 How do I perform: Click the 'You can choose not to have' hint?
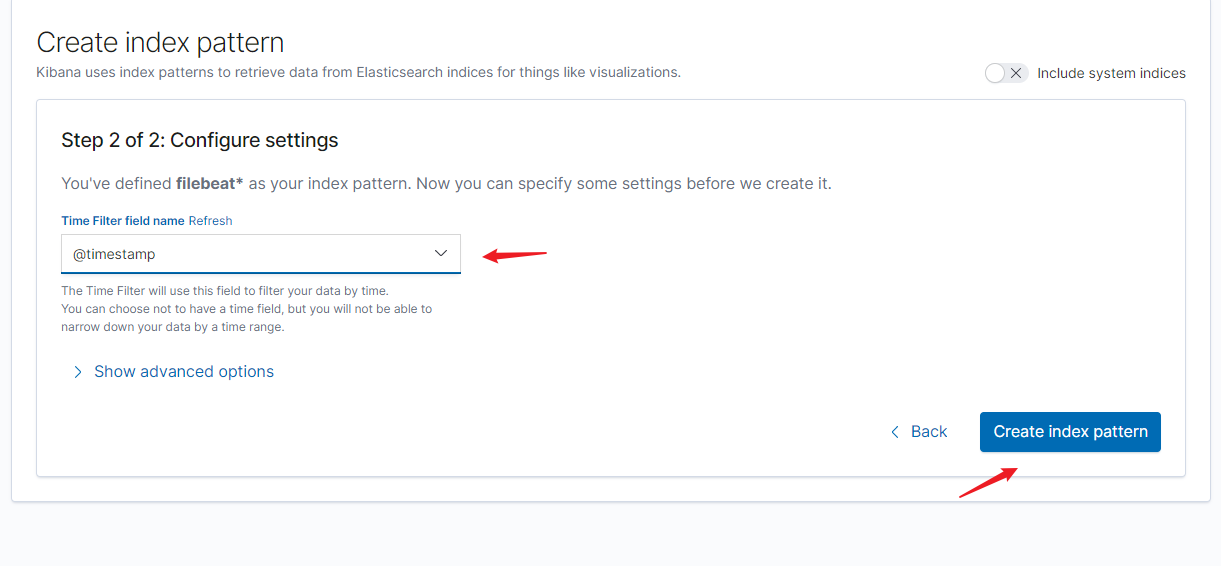pos(246,309)
